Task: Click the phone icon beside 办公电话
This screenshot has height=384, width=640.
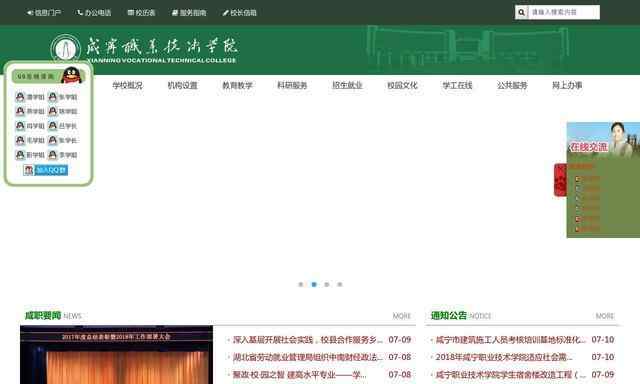Action: [x=80, y=13]
